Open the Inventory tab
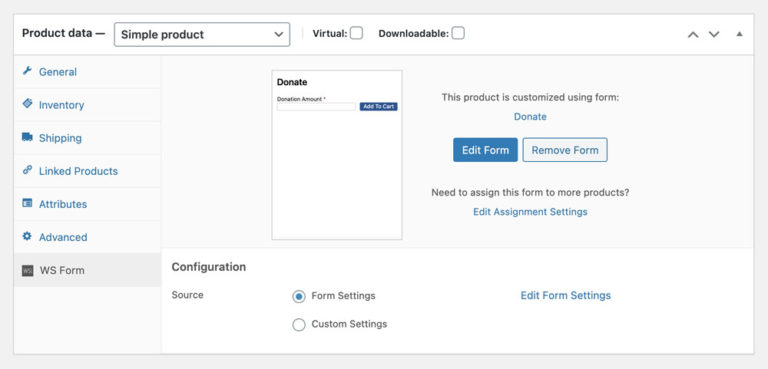The height and width of the screenshot is (369, 768). (87, 105)
